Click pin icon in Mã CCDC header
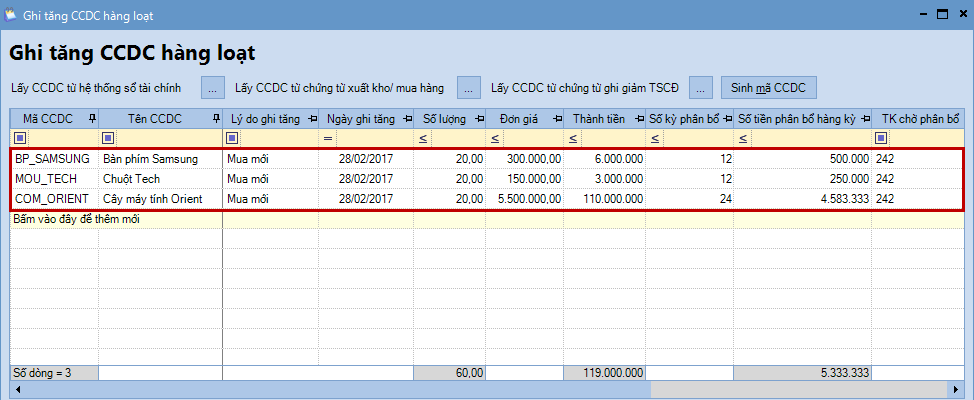Image resolution: width=974 pixels, height=400 pixels. coord(92,119)
